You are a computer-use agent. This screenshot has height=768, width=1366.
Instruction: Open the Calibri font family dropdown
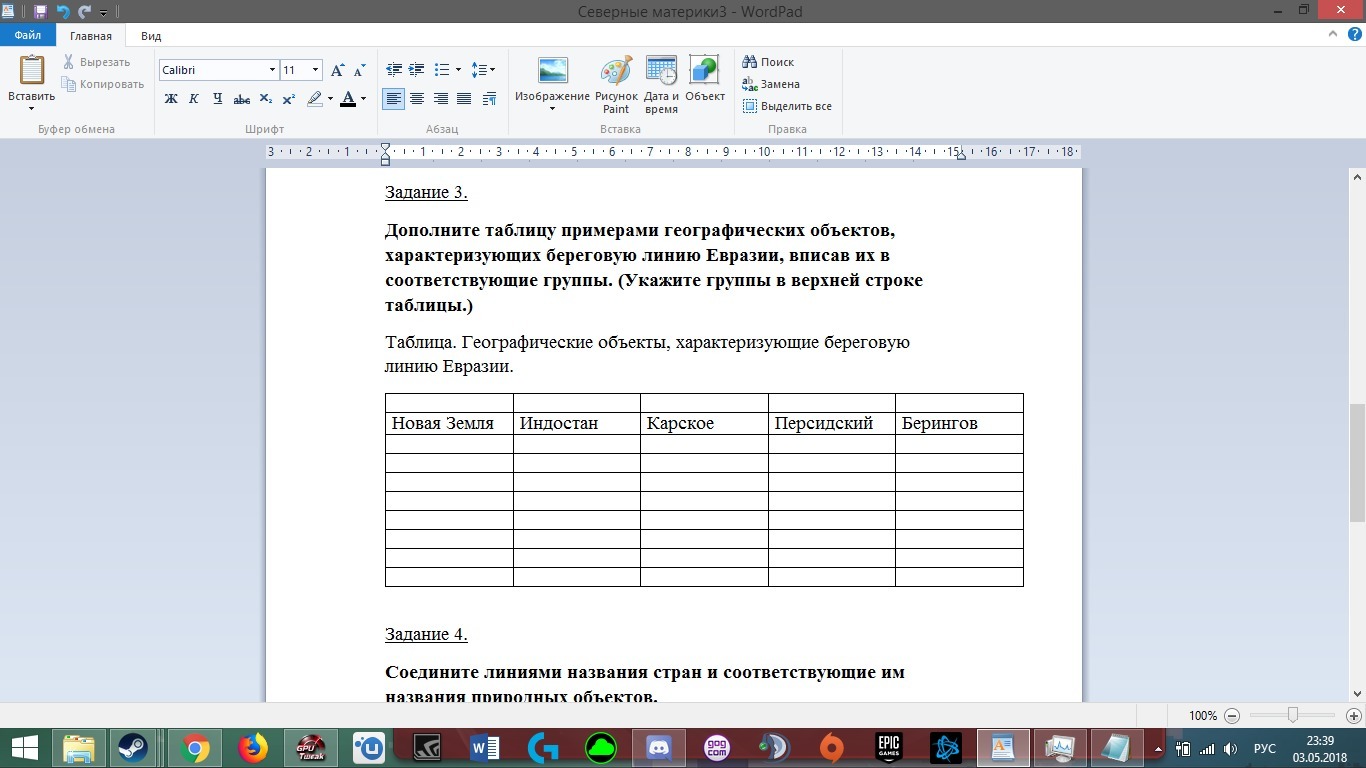click(x=272, y=70)
